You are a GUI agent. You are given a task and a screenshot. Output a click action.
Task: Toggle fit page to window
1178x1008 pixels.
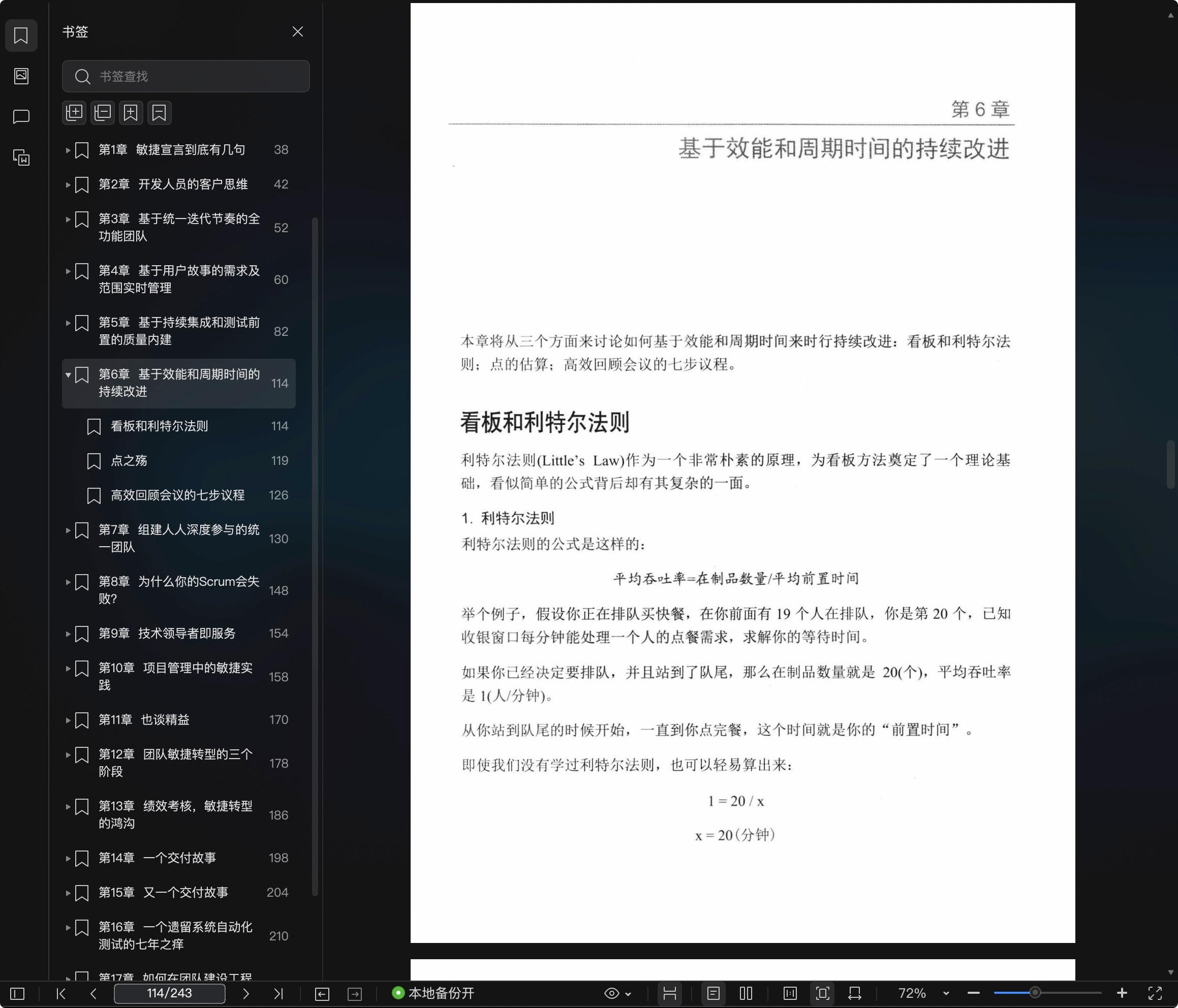click(823, 993)
